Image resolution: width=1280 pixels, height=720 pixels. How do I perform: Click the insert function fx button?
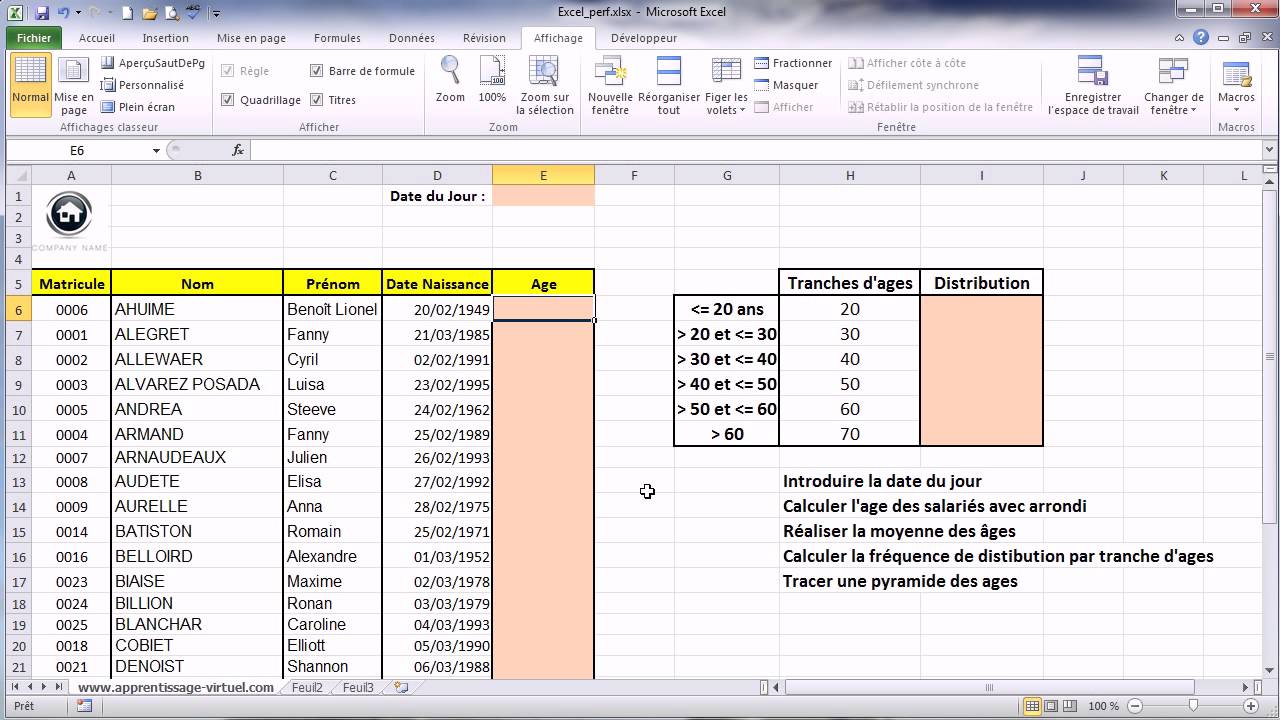click(238, 150)
